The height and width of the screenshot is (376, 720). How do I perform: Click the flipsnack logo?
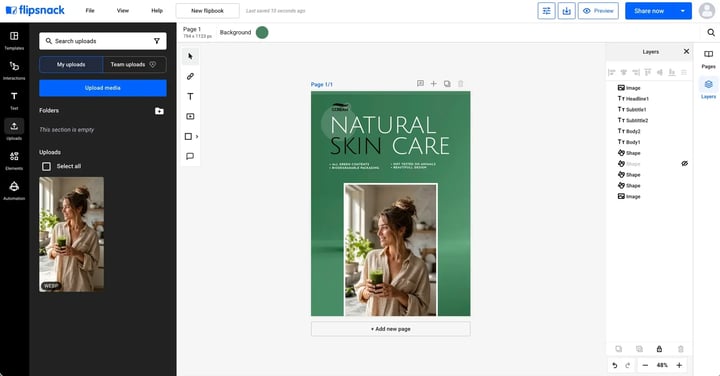[35, 11]
